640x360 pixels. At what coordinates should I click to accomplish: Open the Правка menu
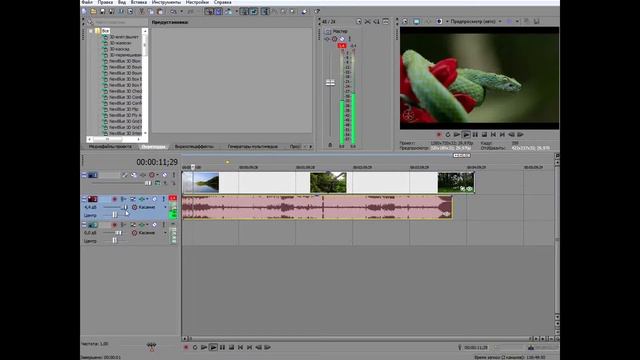pyautogui.click(x=105, y=2)
